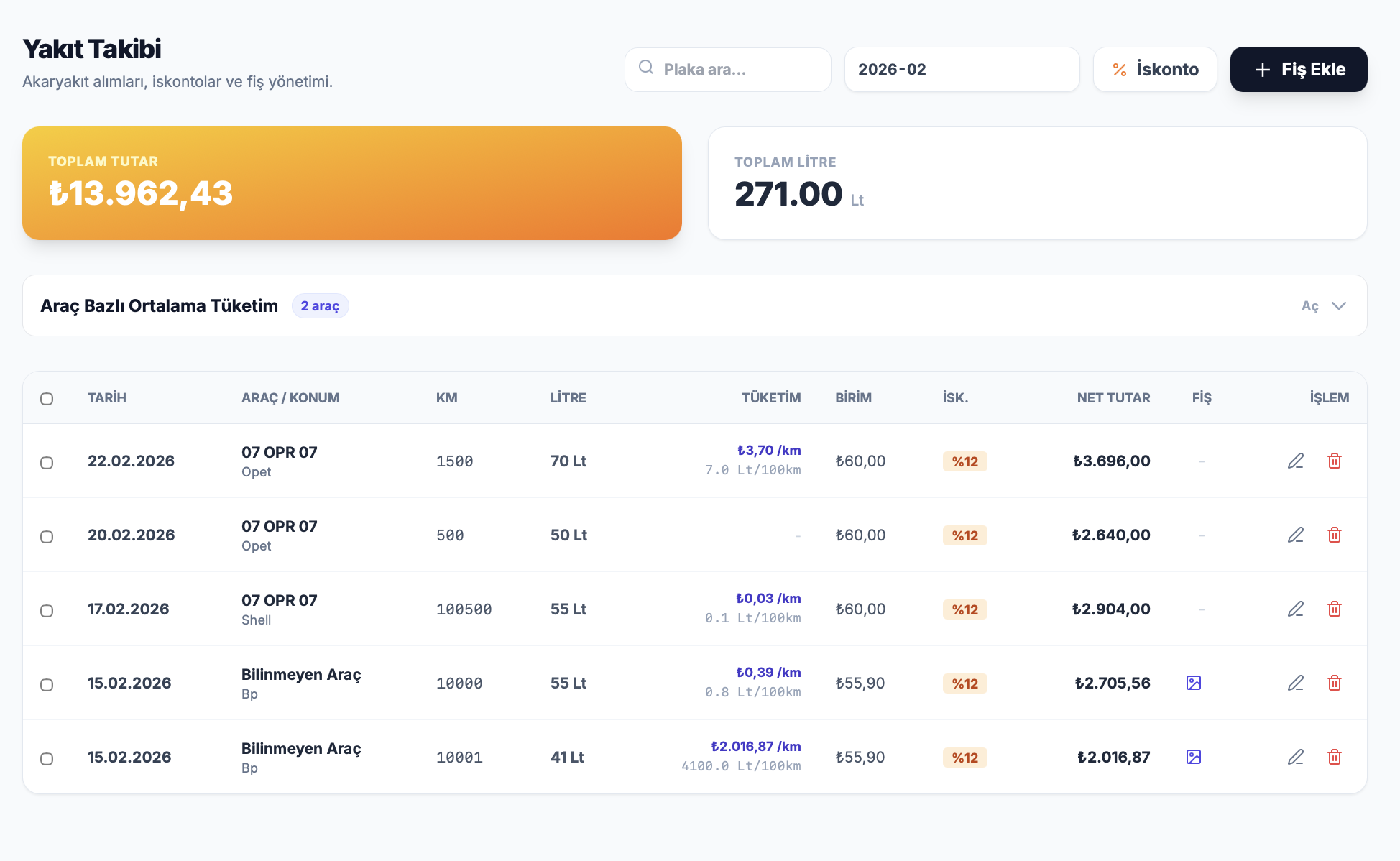Delete the 22.02.2026 fuel record

(x=1335, y=461)
